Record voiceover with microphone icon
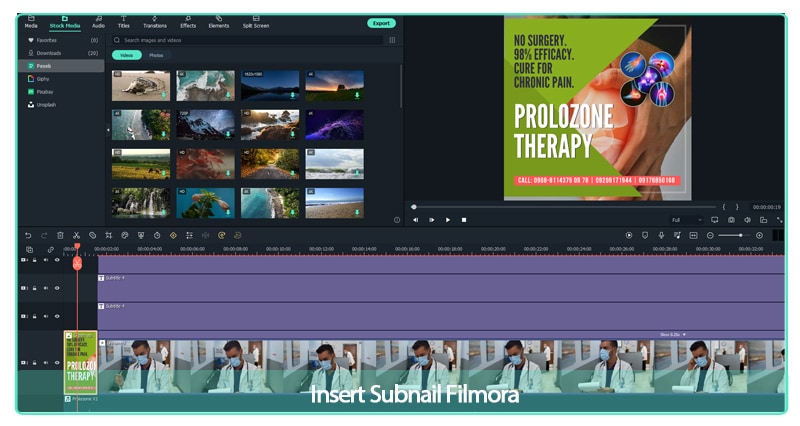This screenshot has height=426, width=800. pyautogui.click(x=661, y=235)
